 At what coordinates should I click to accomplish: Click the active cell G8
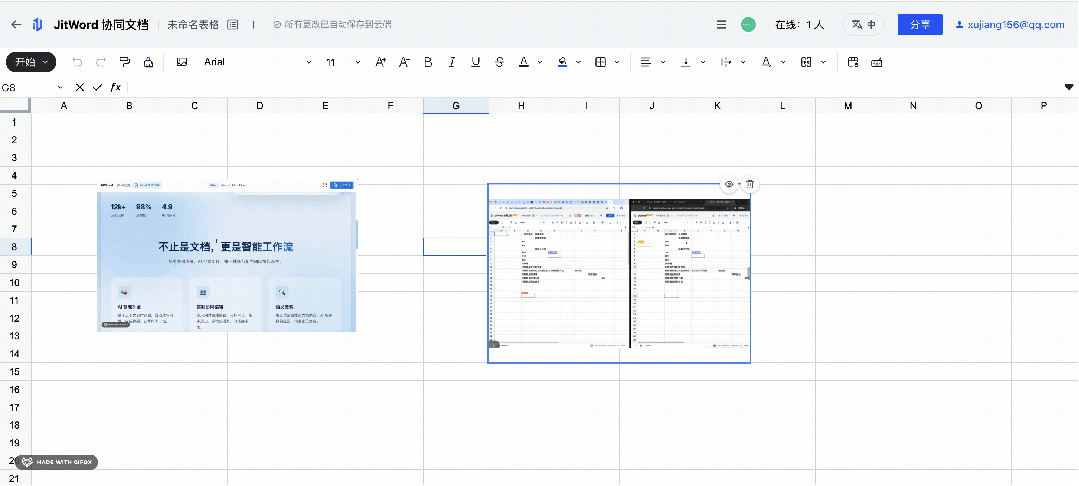point(456,246)
